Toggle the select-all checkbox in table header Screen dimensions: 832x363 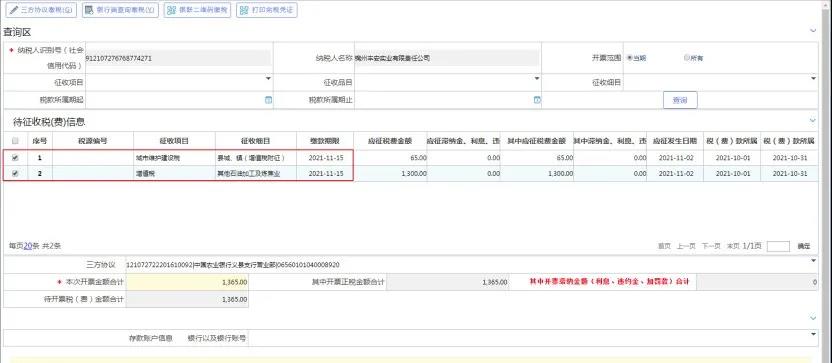(x=15, y=141)
